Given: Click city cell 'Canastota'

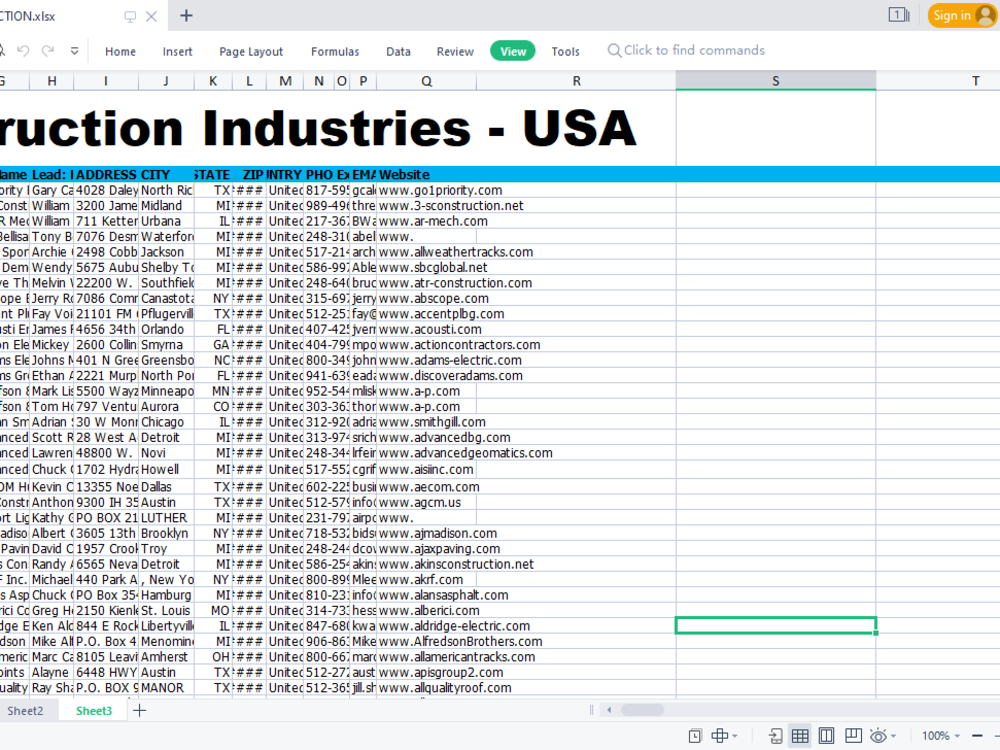Looking at the screenshot, I should point(166,298).
